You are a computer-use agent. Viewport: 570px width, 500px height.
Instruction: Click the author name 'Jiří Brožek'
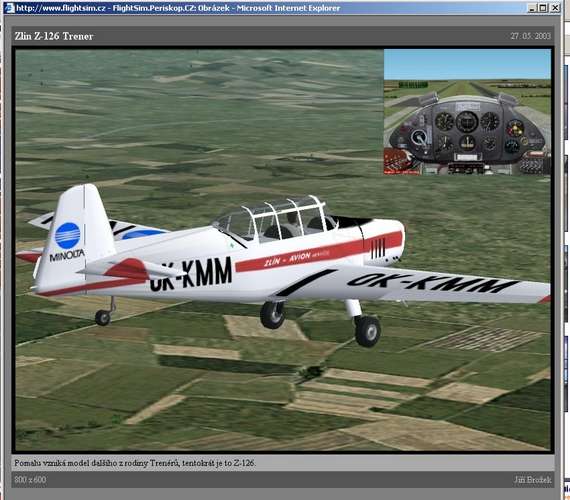(533, 480)
